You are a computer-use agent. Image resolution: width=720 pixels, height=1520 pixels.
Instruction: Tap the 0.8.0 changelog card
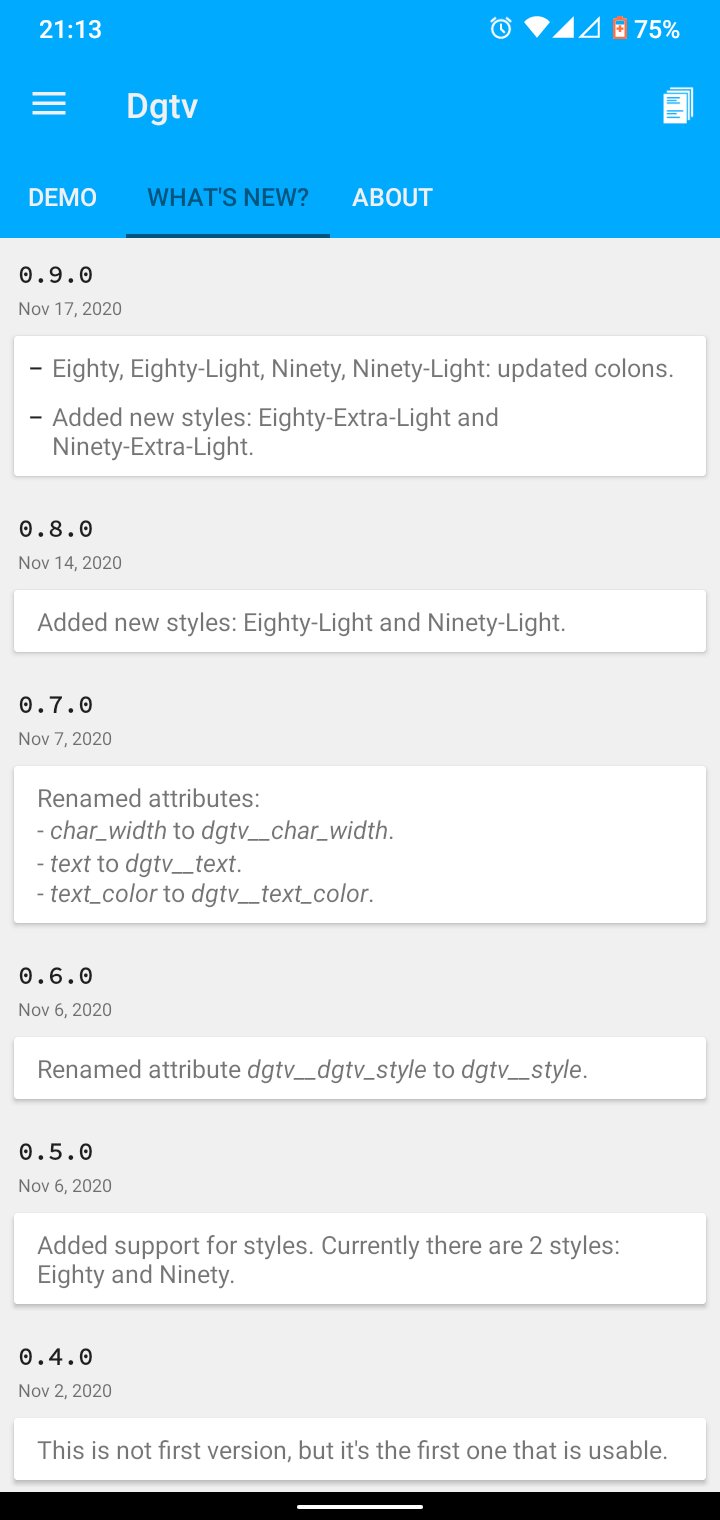[360, 622]
